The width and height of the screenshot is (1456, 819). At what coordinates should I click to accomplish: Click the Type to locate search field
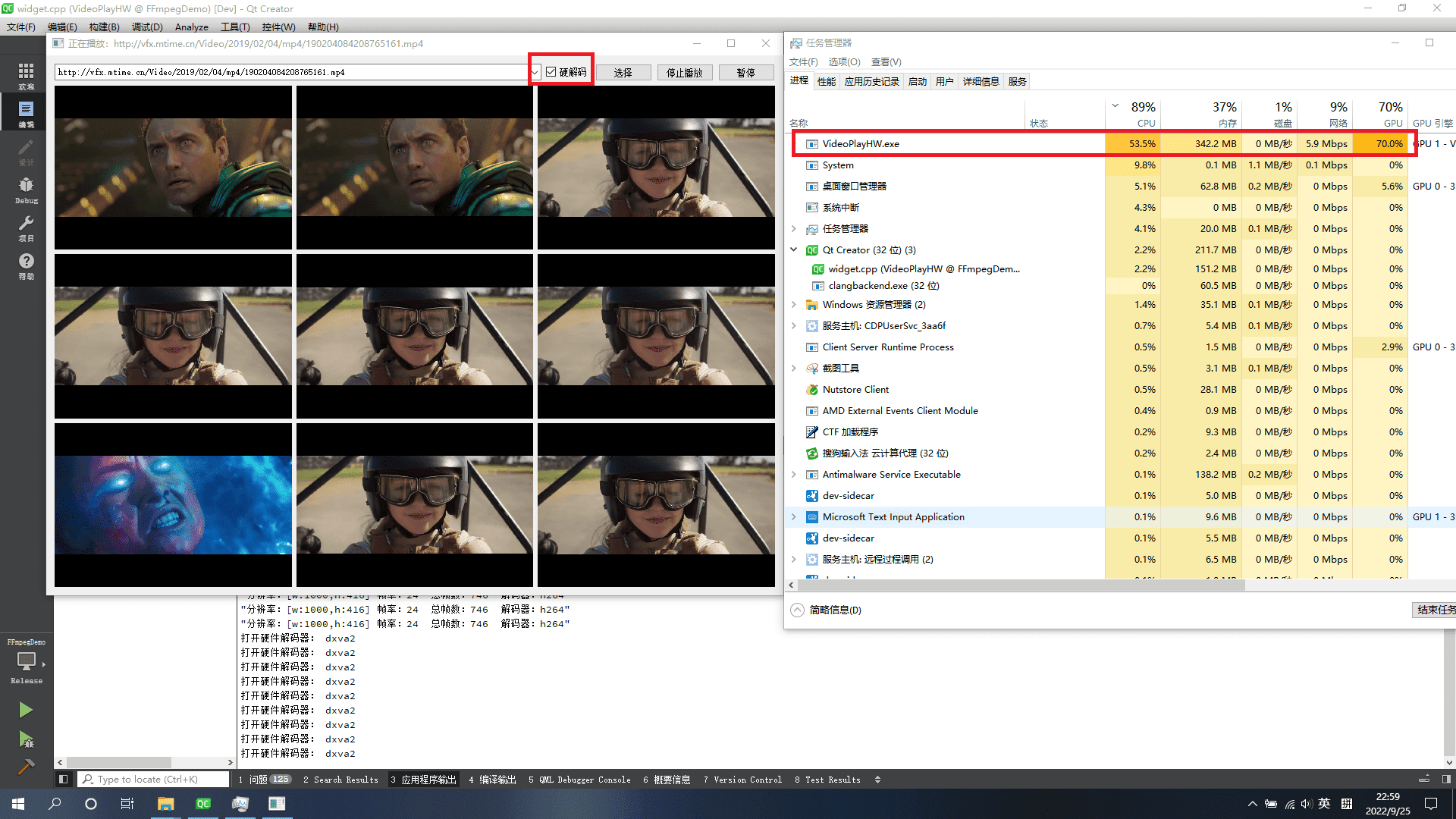pos(155,780)
